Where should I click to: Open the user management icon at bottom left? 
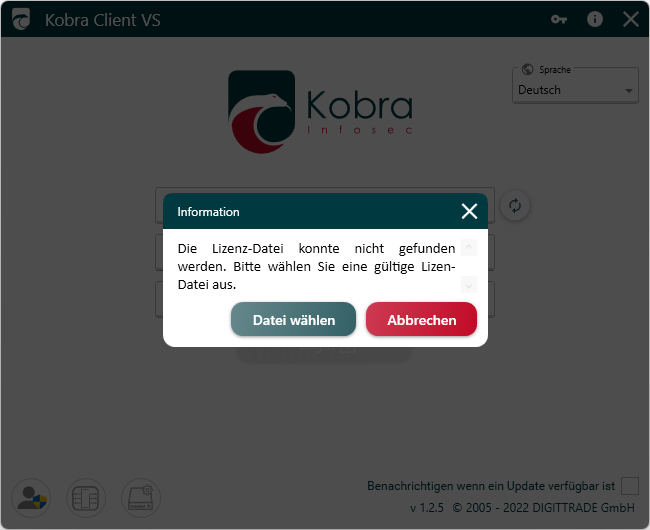point(30,497)
